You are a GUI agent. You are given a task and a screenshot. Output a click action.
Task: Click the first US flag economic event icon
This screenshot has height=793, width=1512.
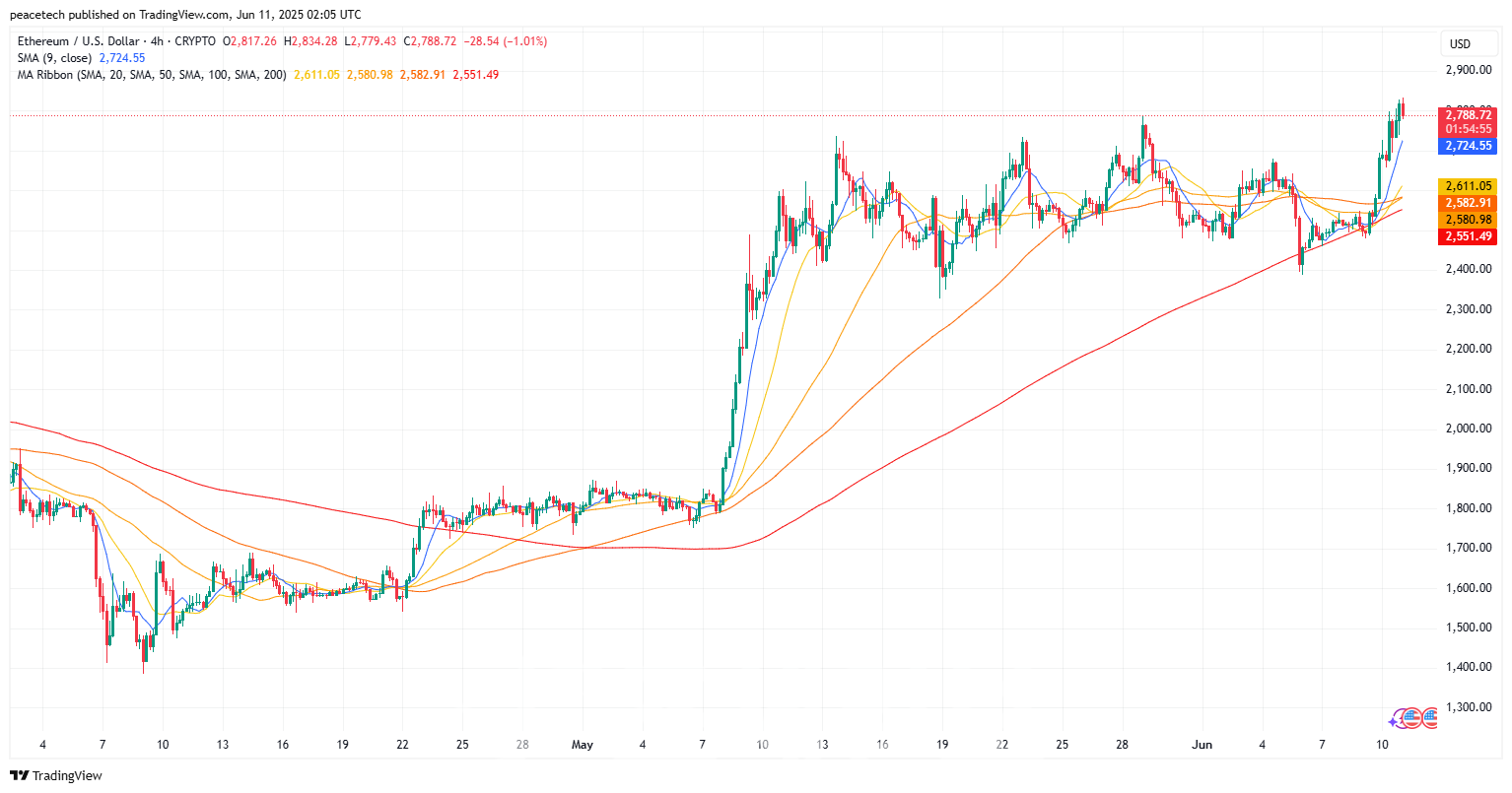pos(1410,718)
